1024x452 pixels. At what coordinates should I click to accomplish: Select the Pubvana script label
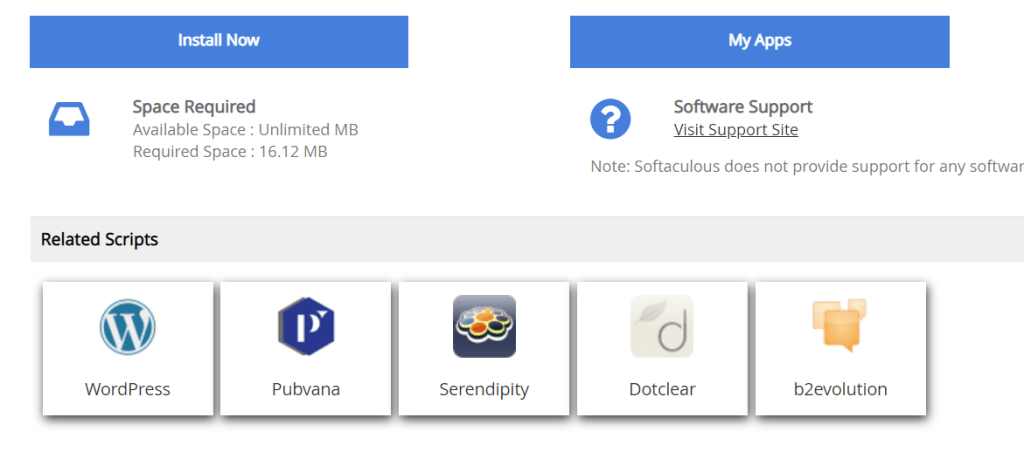(306, 389)
